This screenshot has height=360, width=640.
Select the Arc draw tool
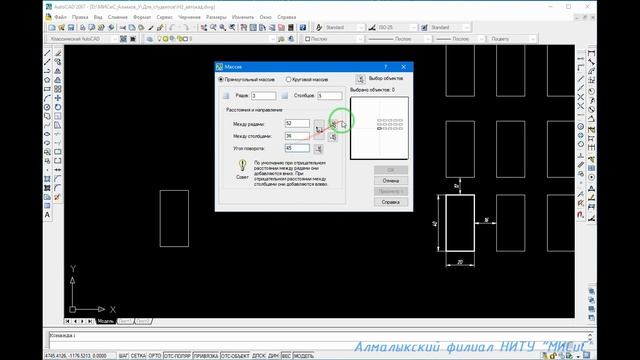pyautogui.click(x=48, y=98)
